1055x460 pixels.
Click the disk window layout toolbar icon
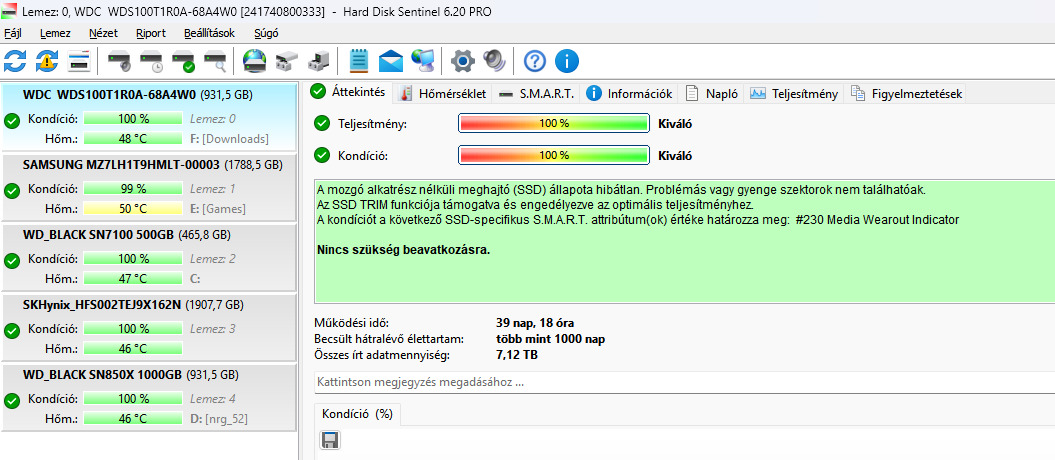coord(79,61)
